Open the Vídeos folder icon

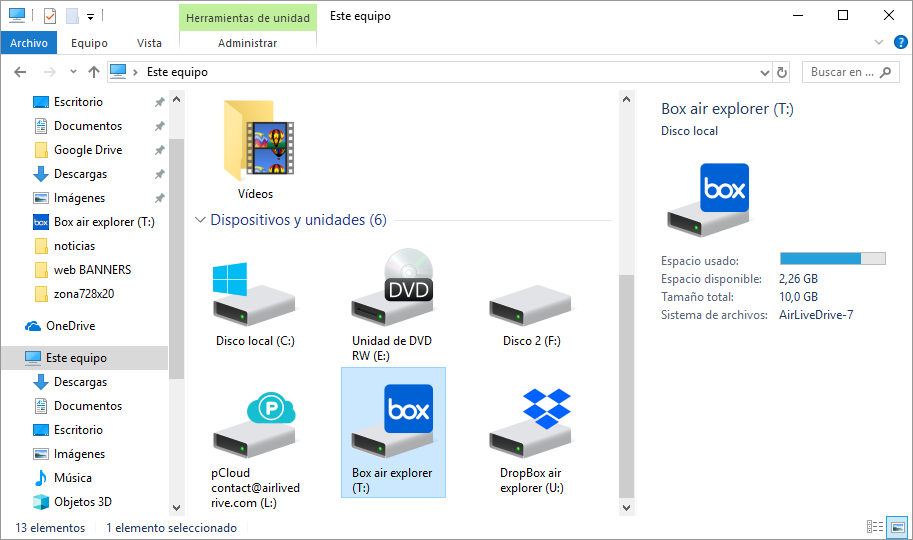[x=256, y=150]
